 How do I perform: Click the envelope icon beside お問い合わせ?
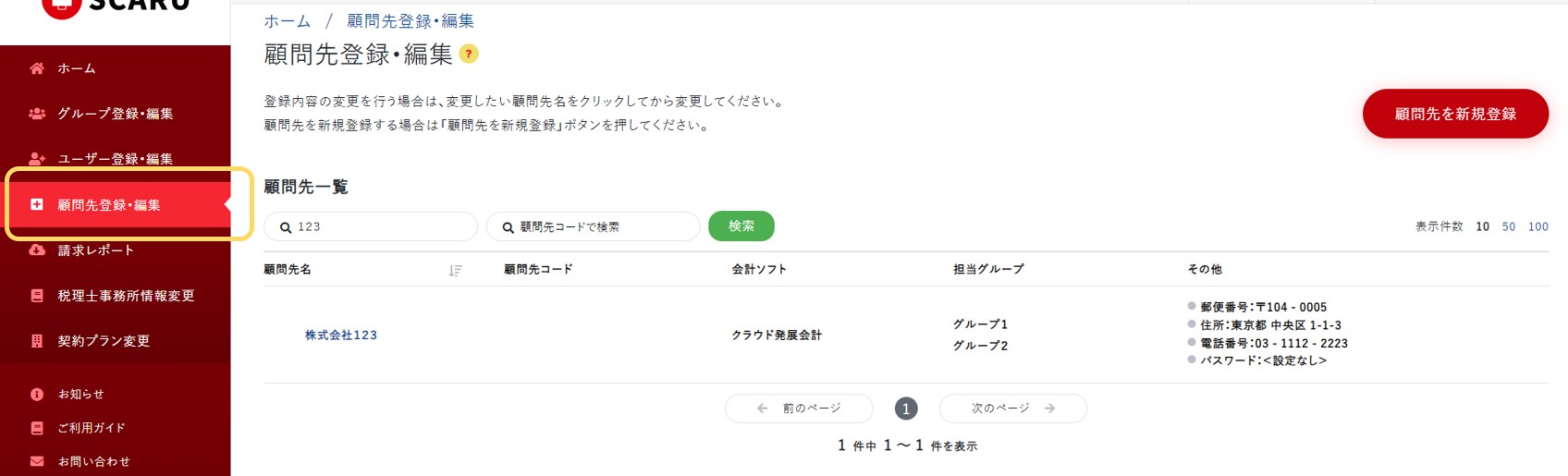tap(37, 461)
